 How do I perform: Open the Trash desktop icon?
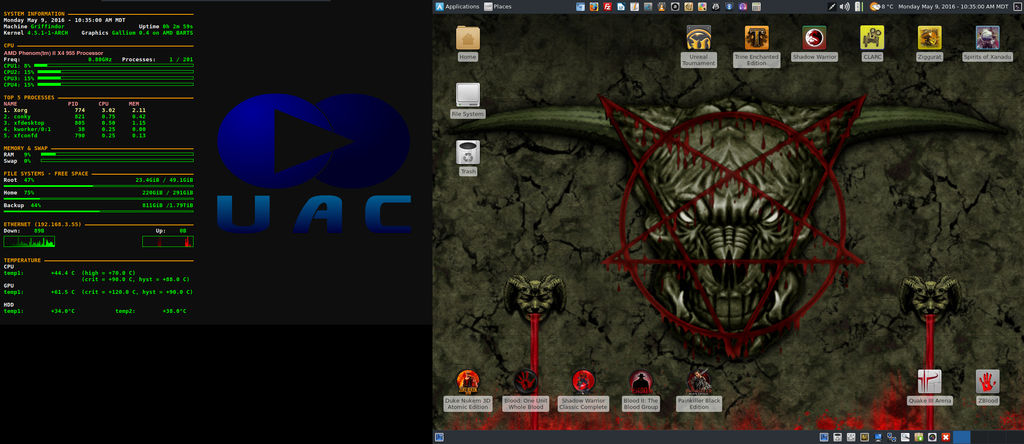pyautogui.click(x=468, y=157)
